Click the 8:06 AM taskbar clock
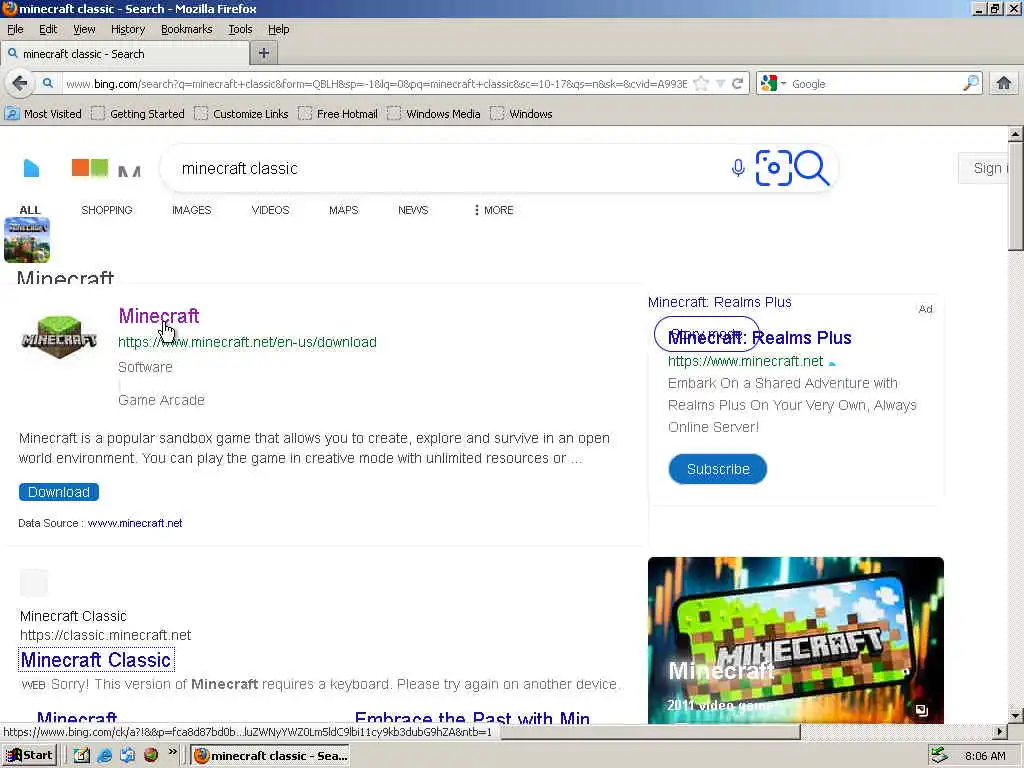This screenshot has height=768, width=1024. [x=985, y=756]
